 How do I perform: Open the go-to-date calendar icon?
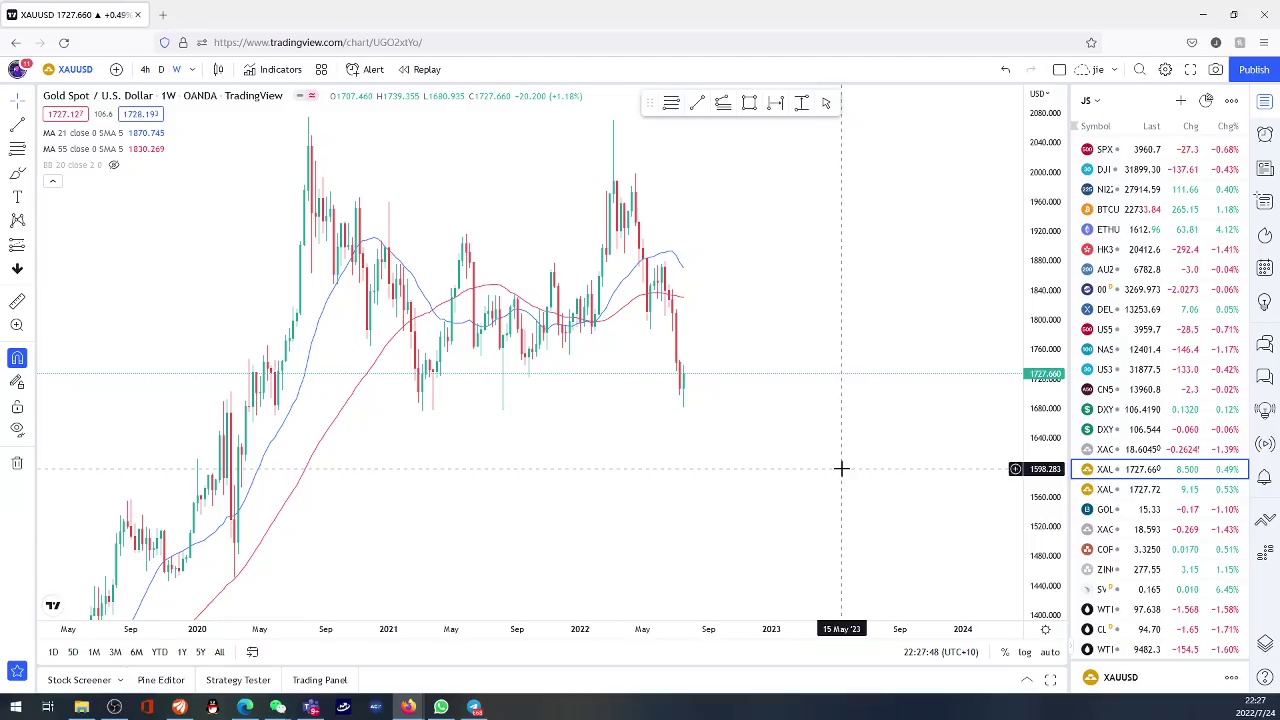tap(252, 652)
